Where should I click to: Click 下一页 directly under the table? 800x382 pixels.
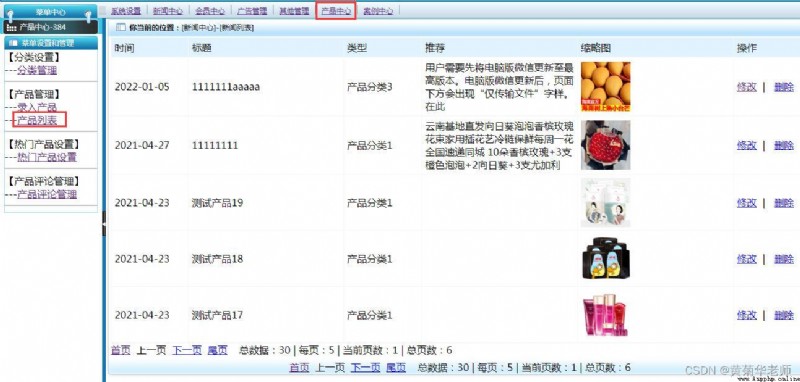(x=187, y=350)
